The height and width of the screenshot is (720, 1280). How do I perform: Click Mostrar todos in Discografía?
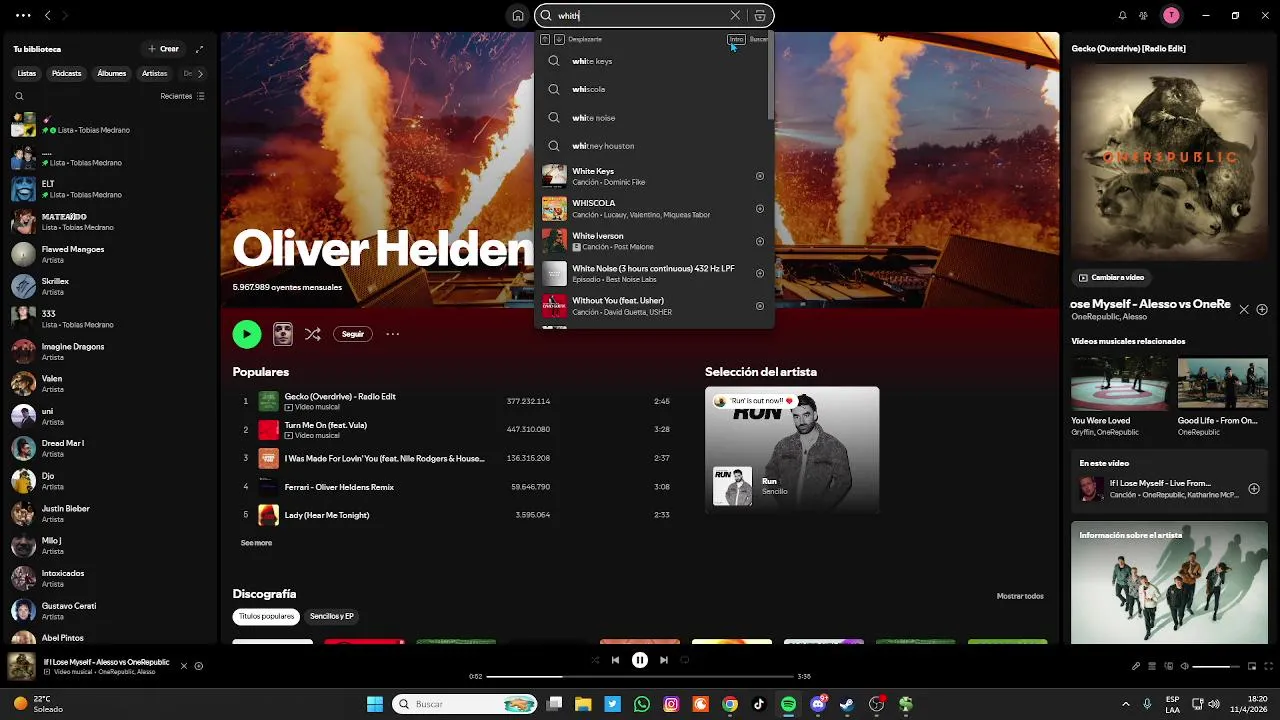[1020, 596]
